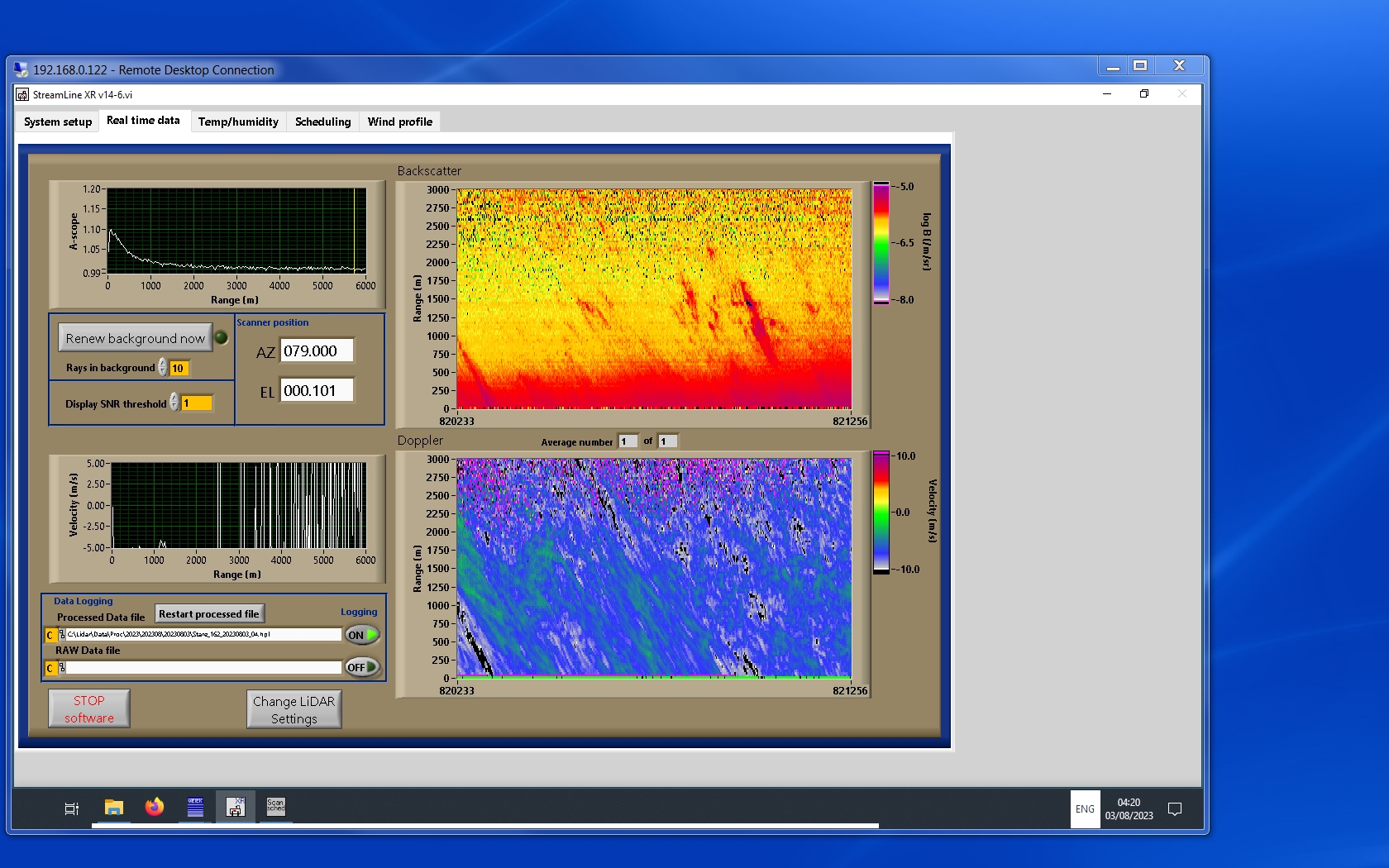This screenshot has height=868, width=1389.
Task: Open the notification center icon
Action: pos(1174,809)
